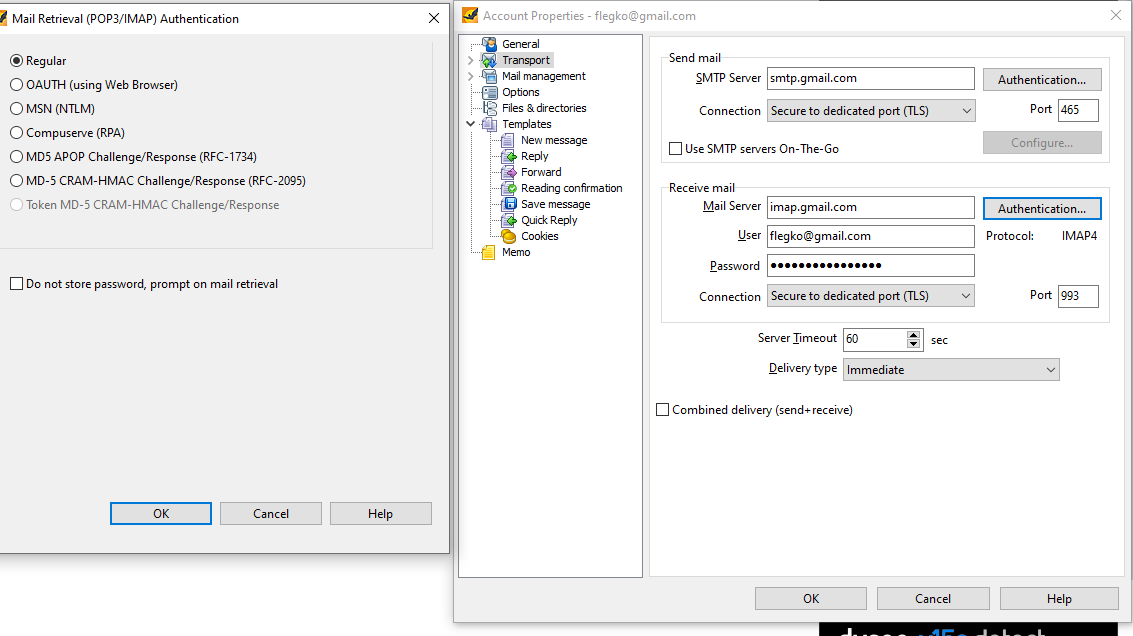The image size is (1133, 636).
Task: Expand the Transport tree node
Action: 471,60
